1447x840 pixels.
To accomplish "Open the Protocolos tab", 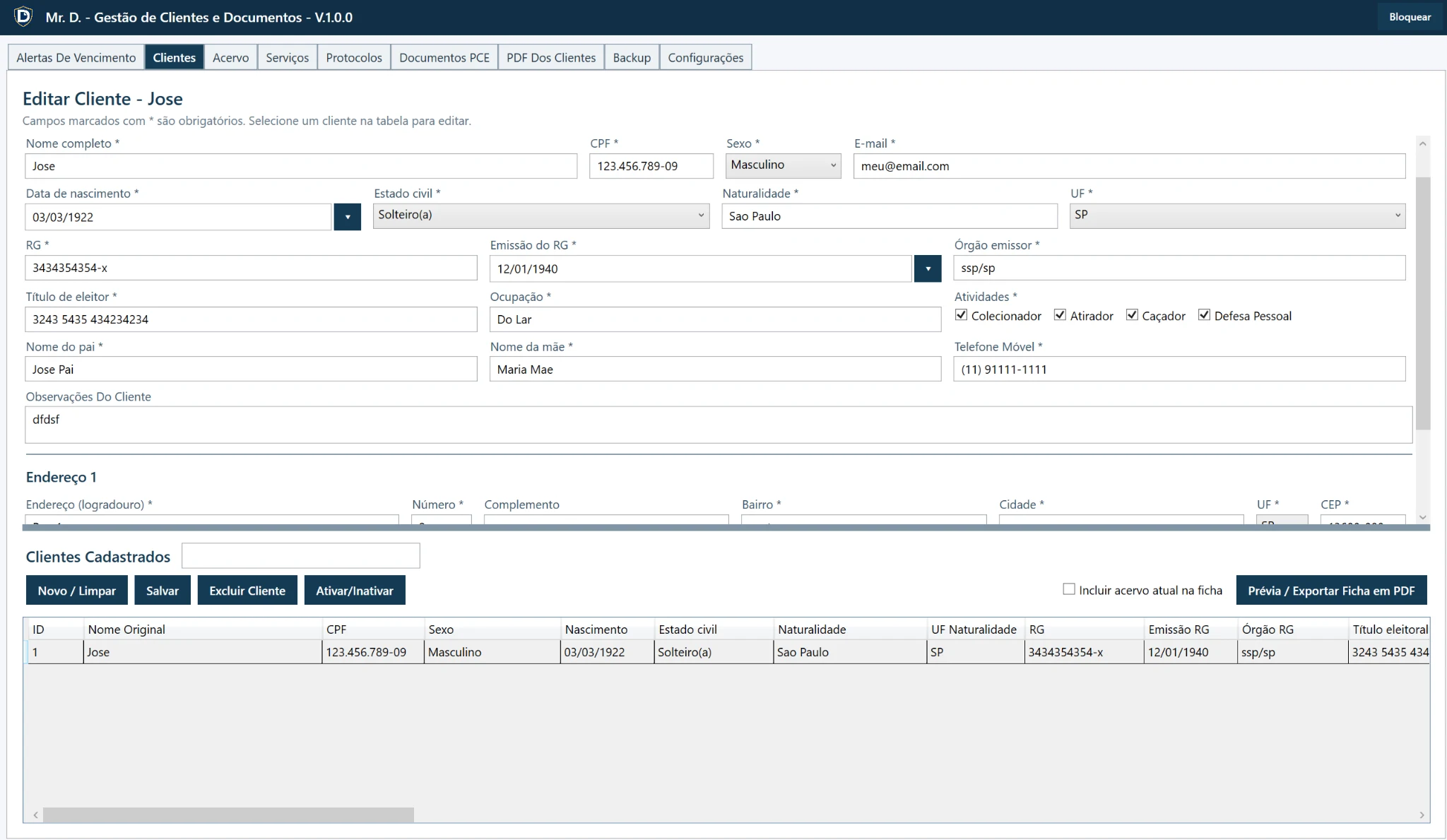I will [354, 57].
